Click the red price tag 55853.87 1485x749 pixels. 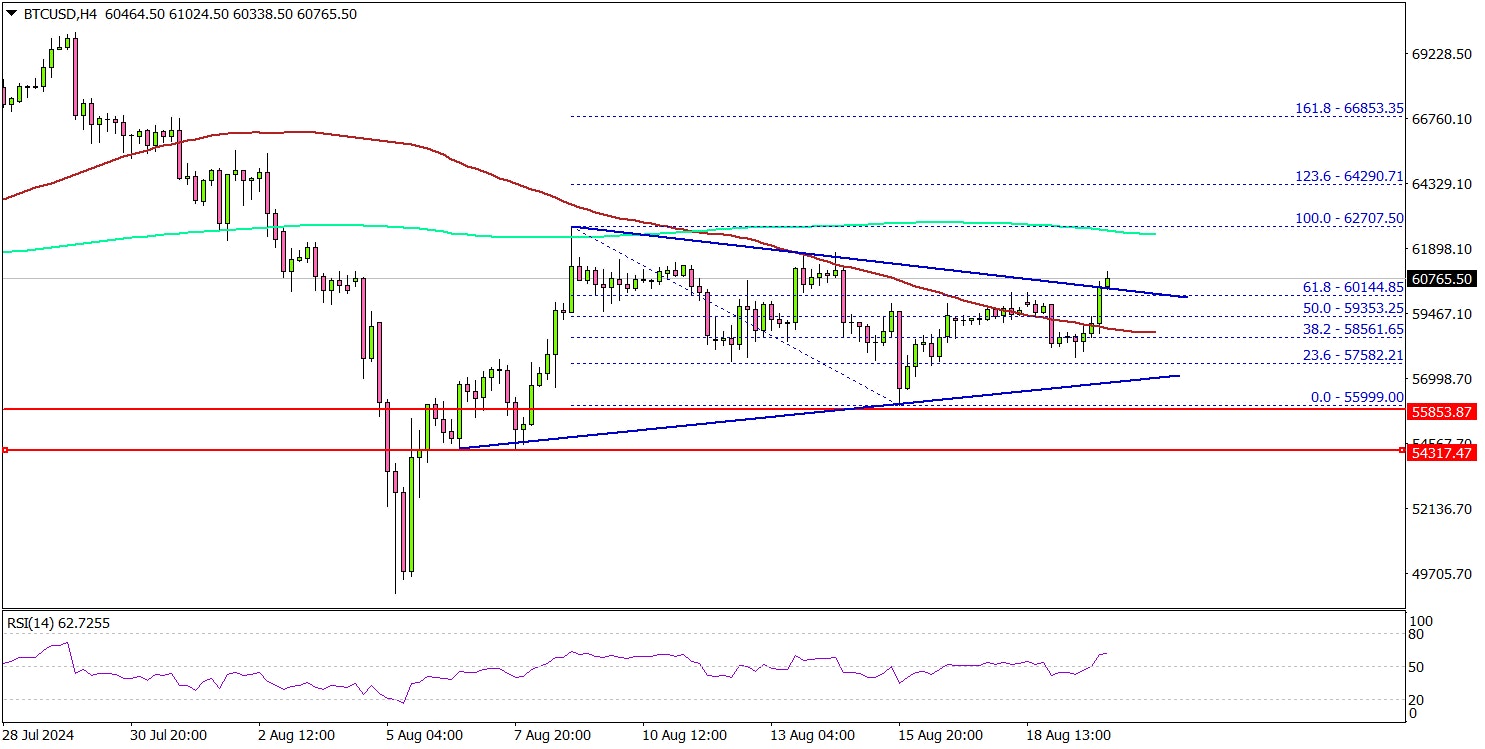point(1442,411)
